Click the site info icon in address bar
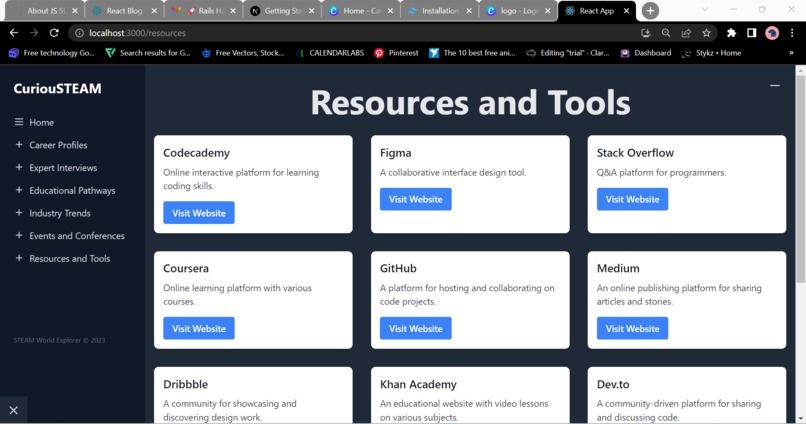The height and width of the screenshot is (424, 806). click(x=79, y=33)
